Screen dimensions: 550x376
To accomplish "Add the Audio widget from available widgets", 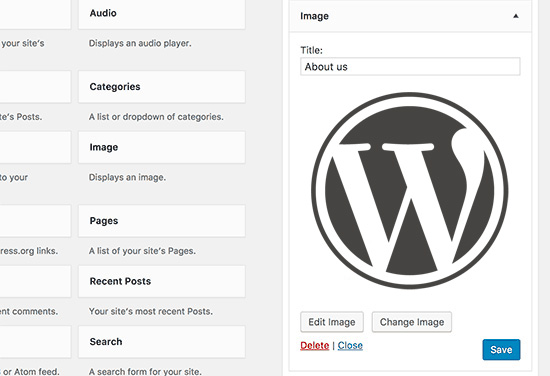I will coord(162,14).
